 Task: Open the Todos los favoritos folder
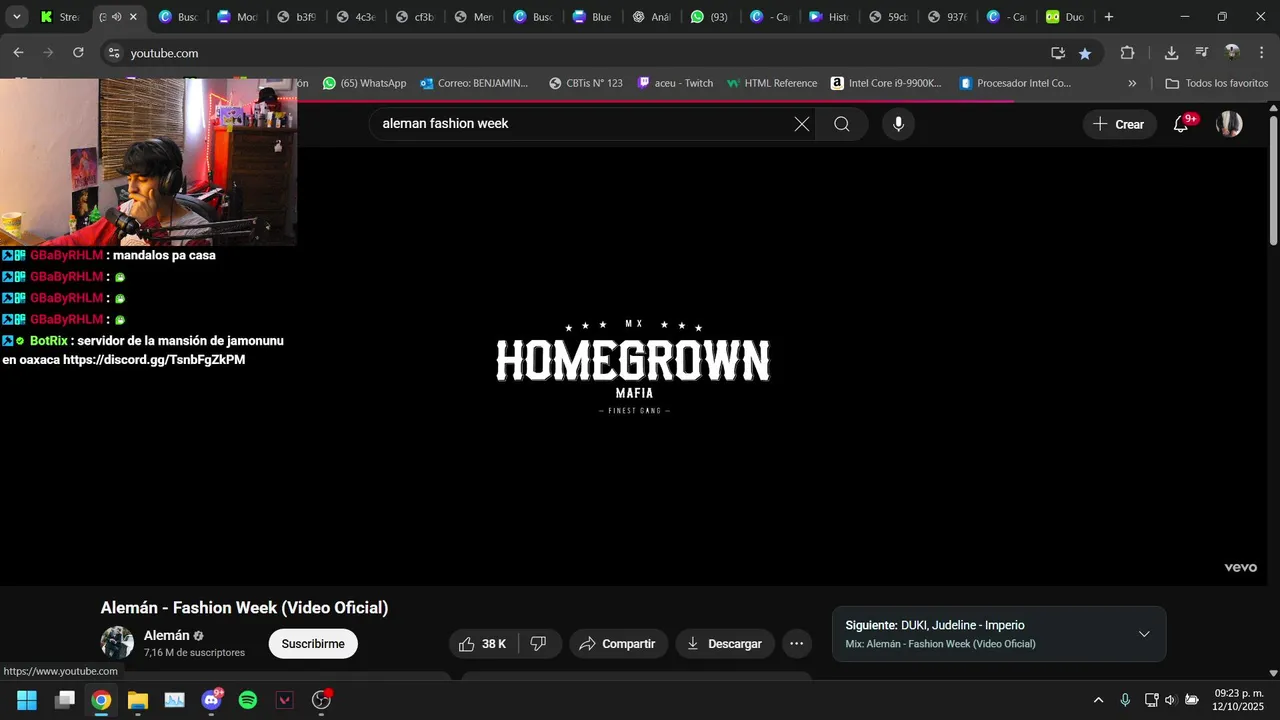(x=1217, y=83)
